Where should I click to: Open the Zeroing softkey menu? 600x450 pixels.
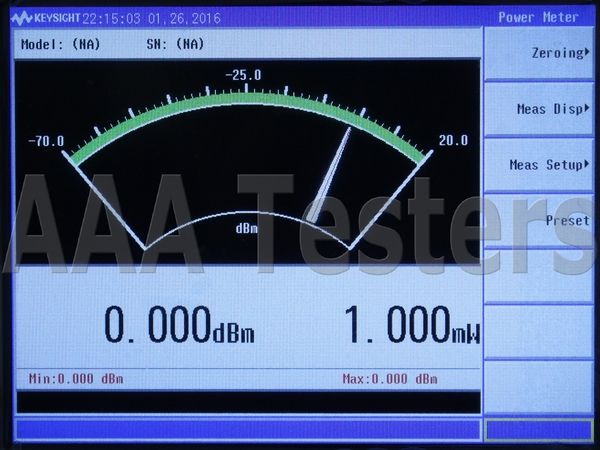539,53
